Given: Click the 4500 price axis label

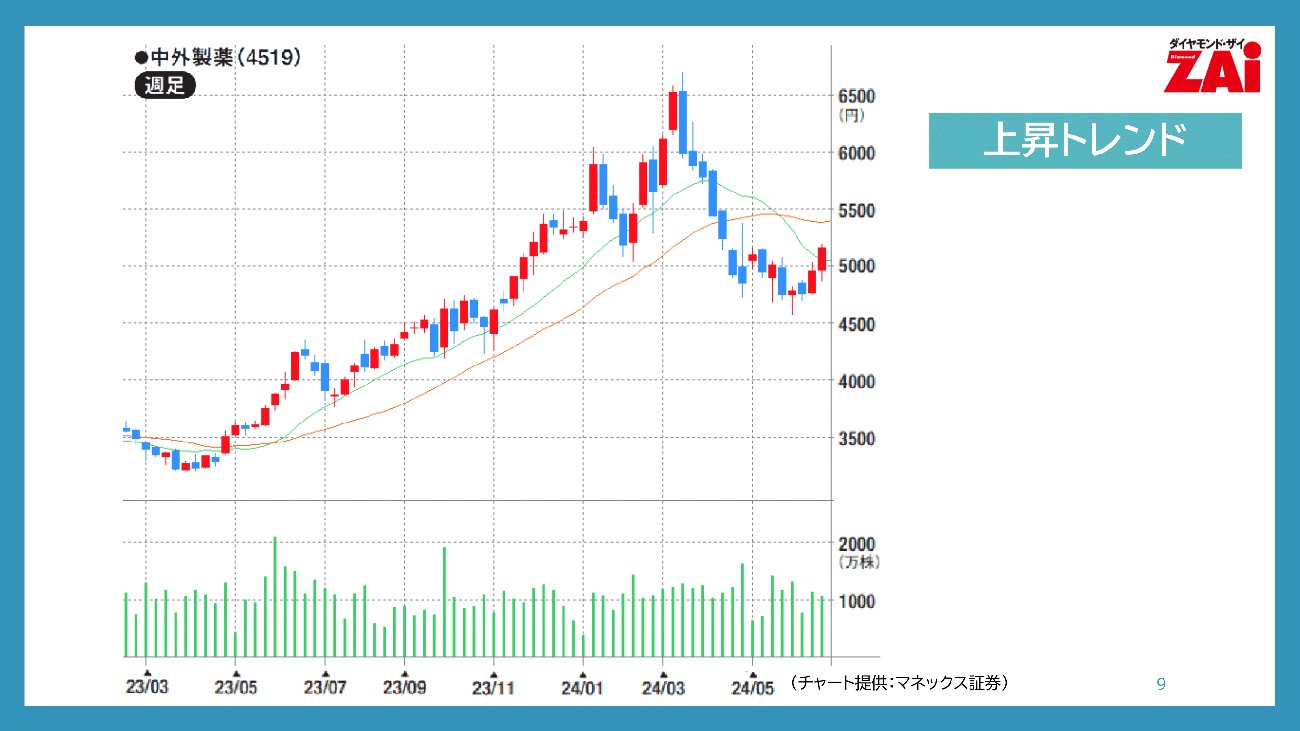Looking at the screenshot, I should click(x=856, y=324).
